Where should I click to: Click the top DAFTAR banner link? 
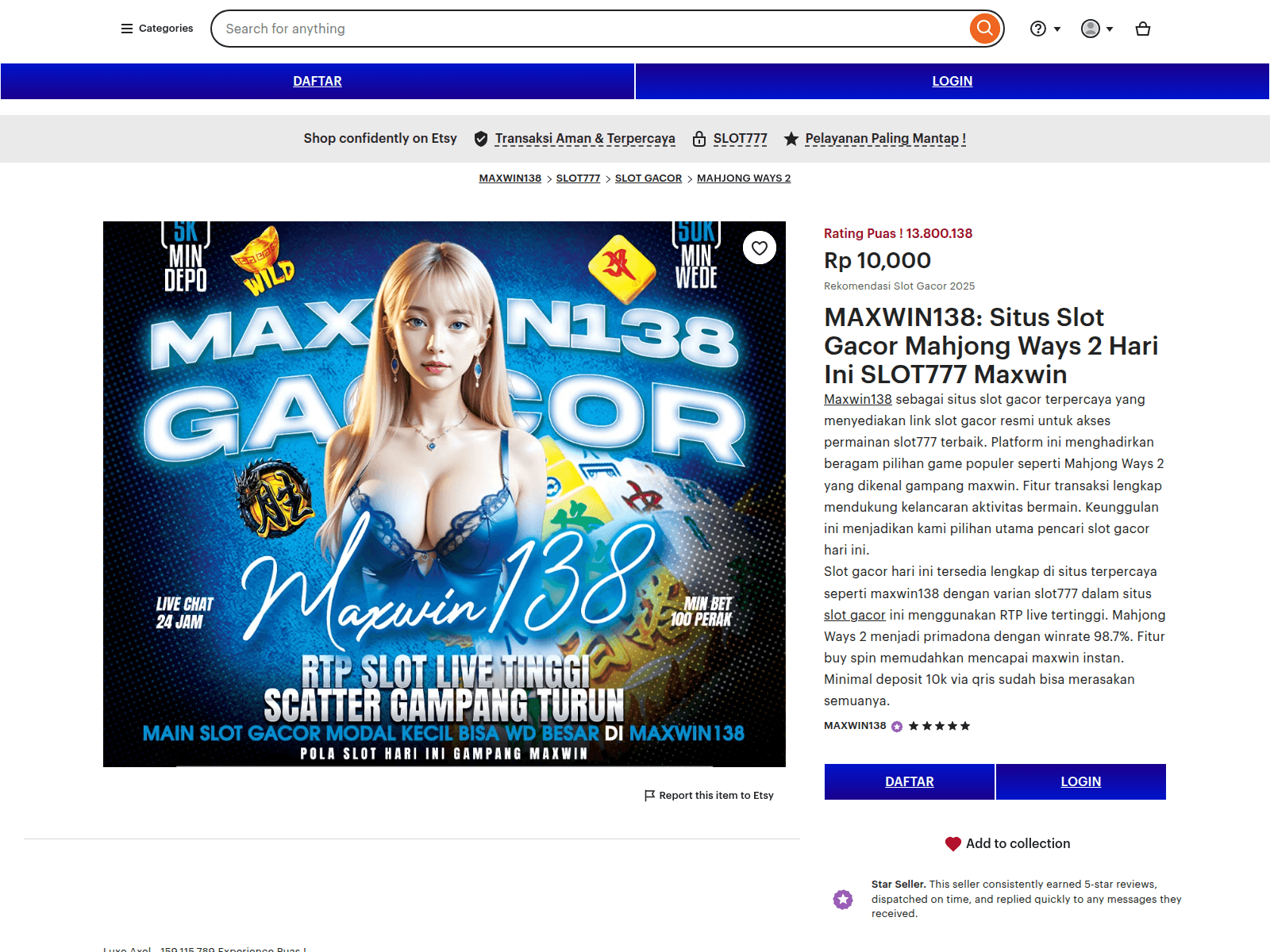317,81
